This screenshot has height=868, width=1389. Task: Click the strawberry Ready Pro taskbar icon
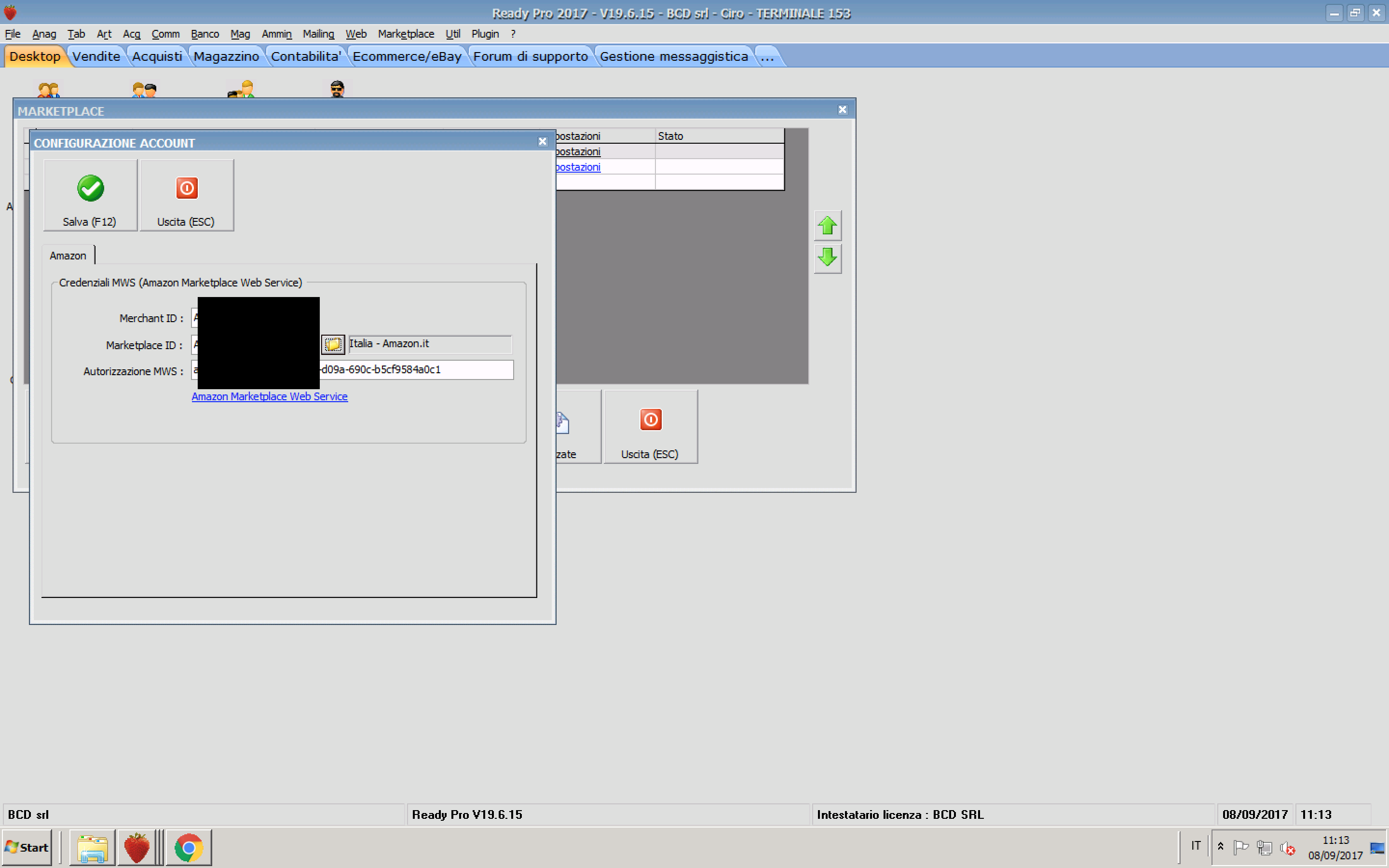[136, 847]
